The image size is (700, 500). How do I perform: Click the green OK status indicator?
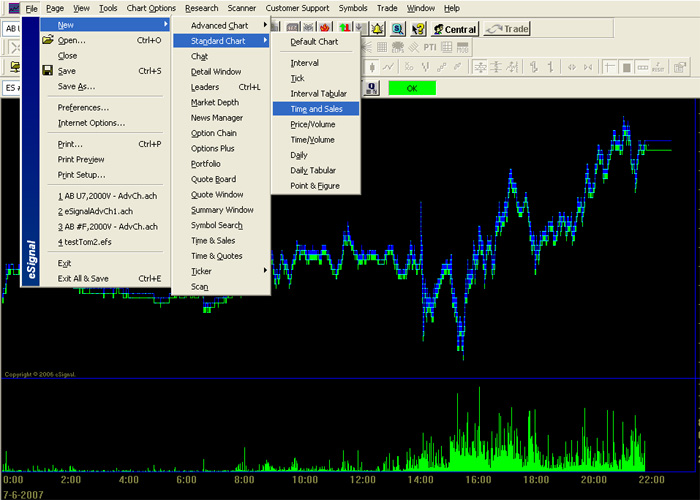411,88
